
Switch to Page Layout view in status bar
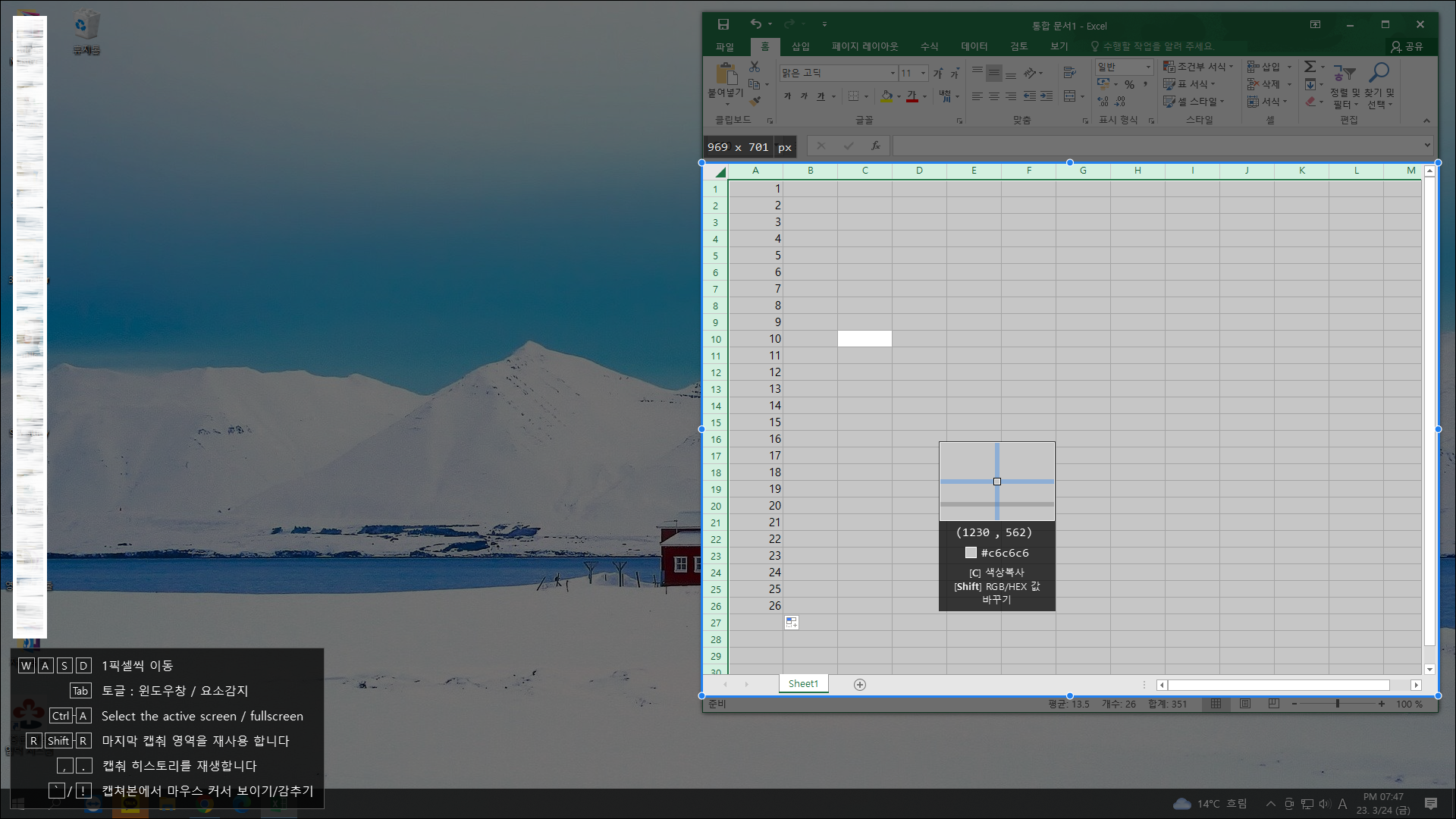point(1245,704)
